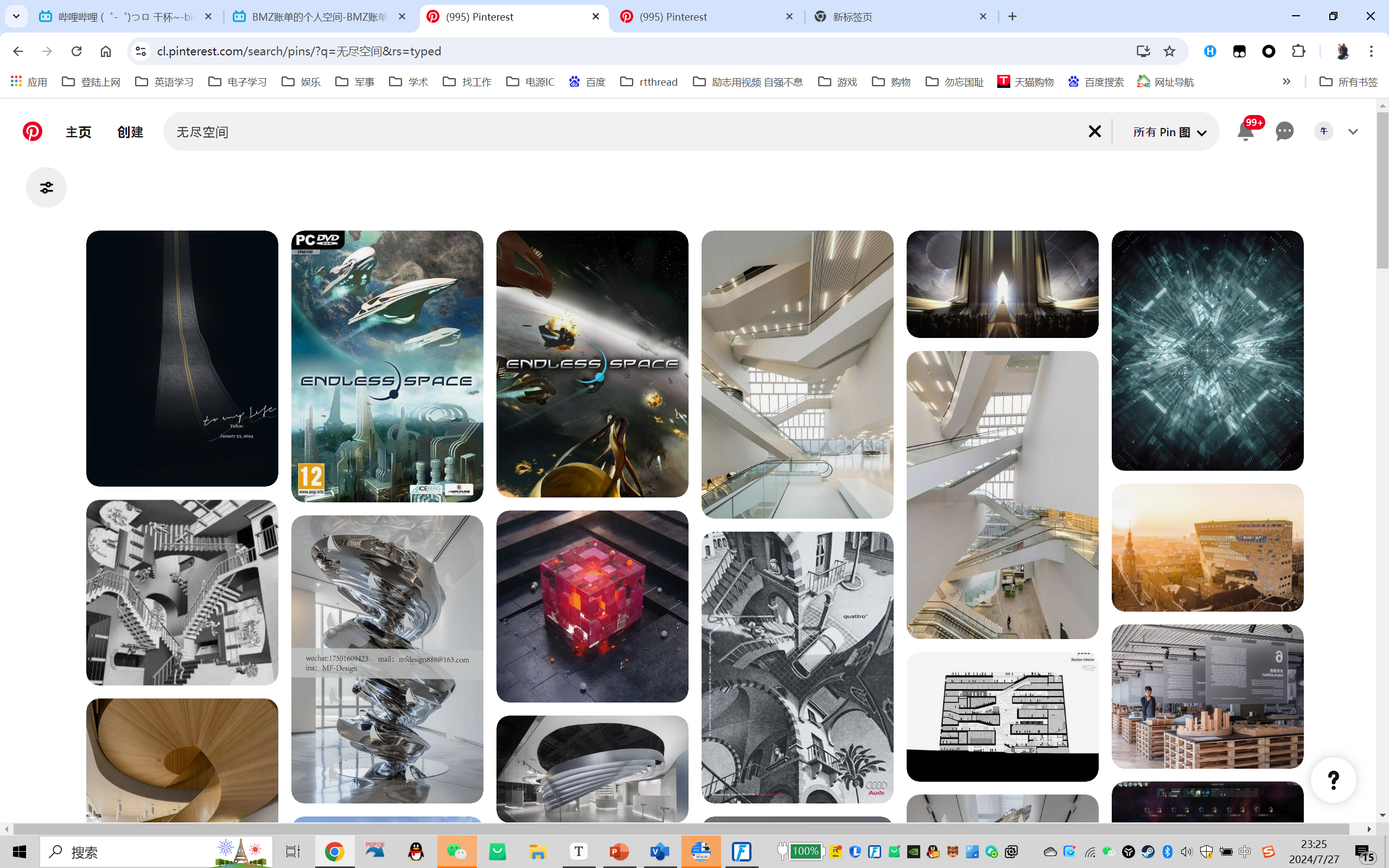Open the chrome sculpture MF-Design pin
This screenshot has width=1389, height=868.
click(x=387, y=659)
